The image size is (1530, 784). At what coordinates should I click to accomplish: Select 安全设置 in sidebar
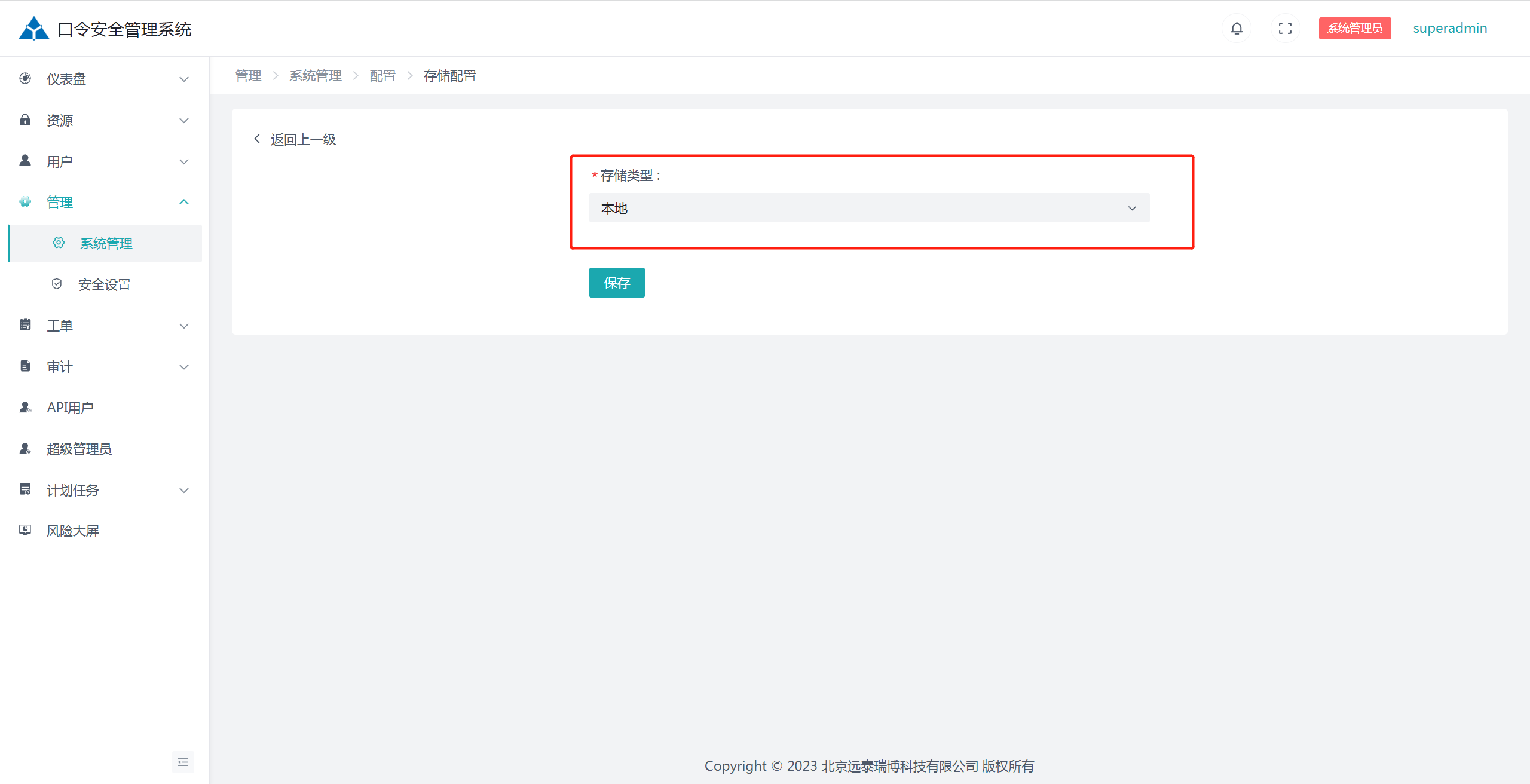[x=105, y=284]
